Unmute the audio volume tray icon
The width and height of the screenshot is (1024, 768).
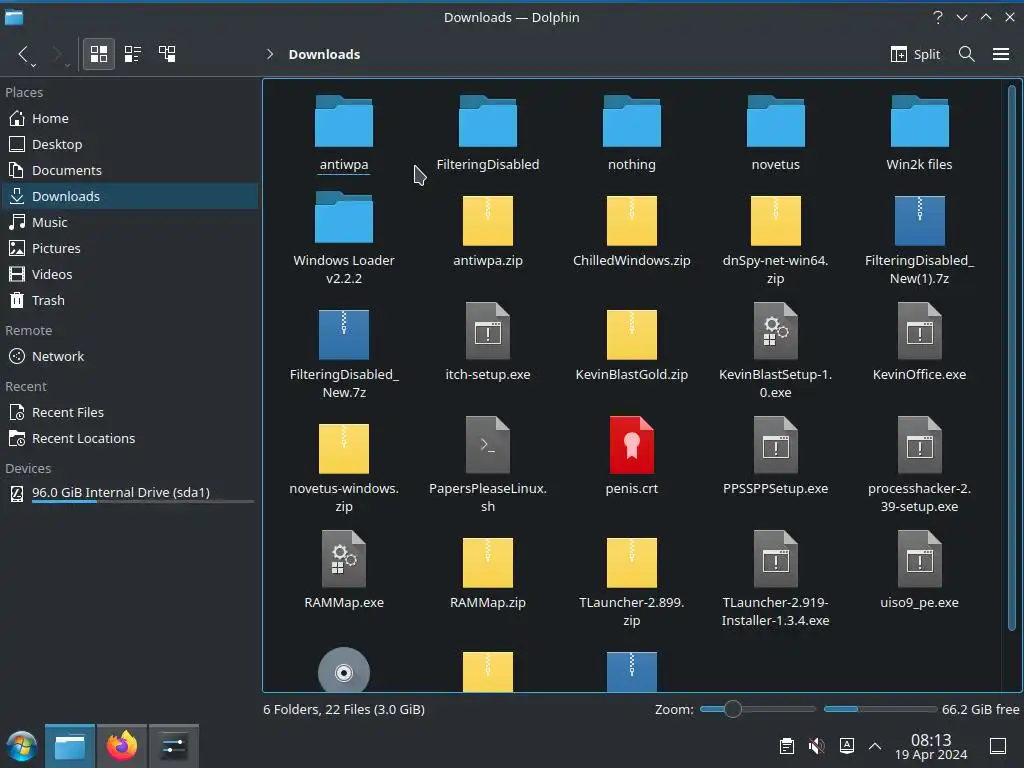tap(816, 746)
